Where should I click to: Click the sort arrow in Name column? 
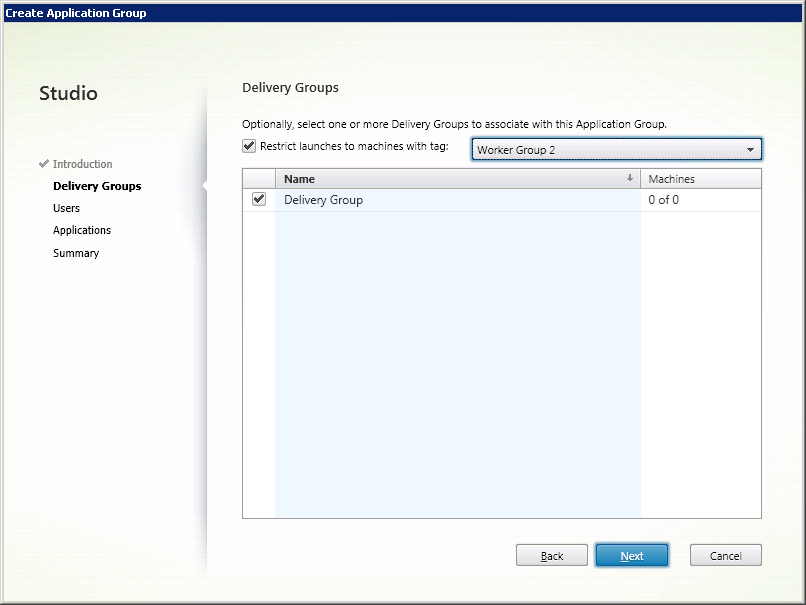tap(630, 178)
